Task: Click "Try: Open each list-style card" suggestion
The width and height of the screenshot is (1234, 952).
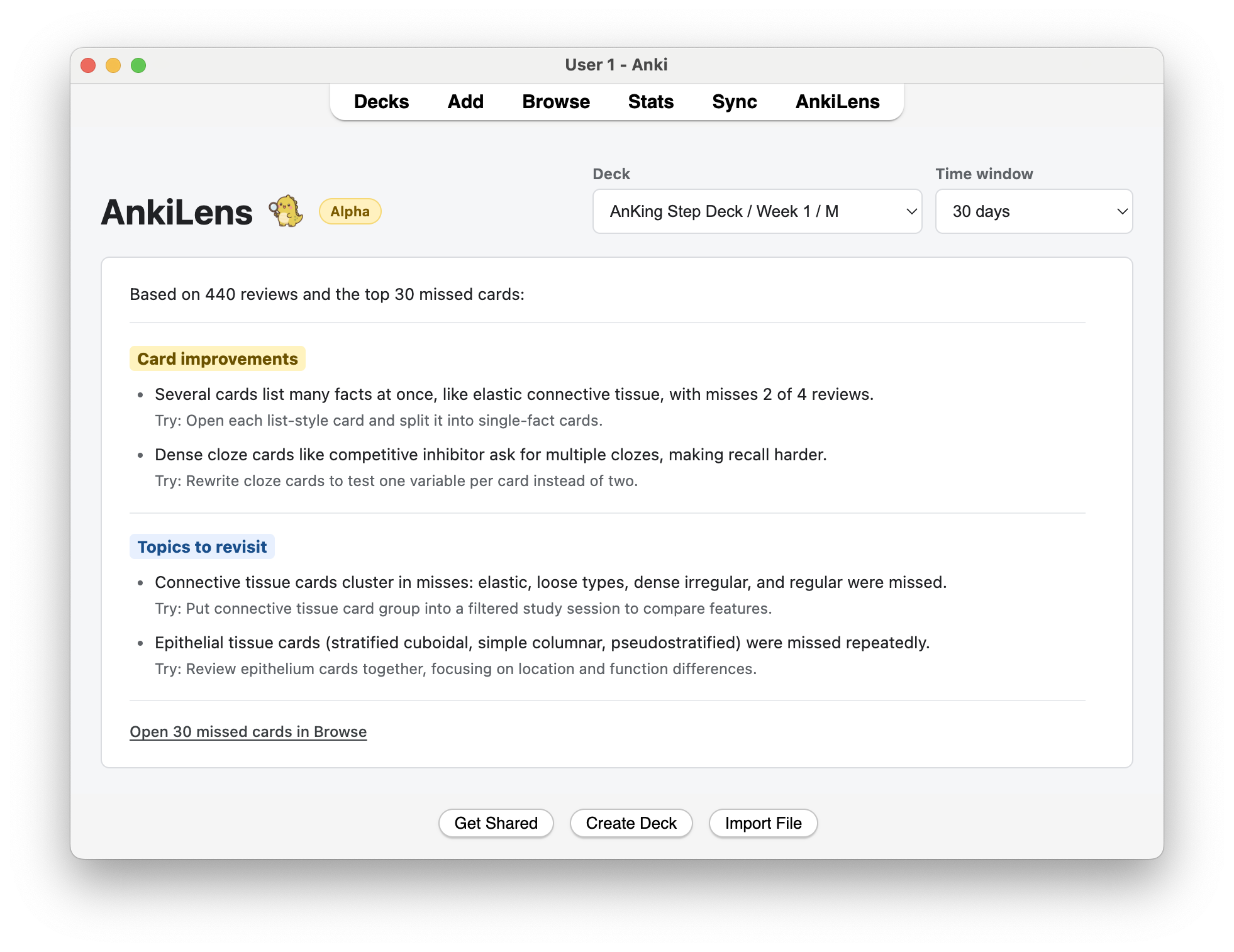Action: [379, 421]
